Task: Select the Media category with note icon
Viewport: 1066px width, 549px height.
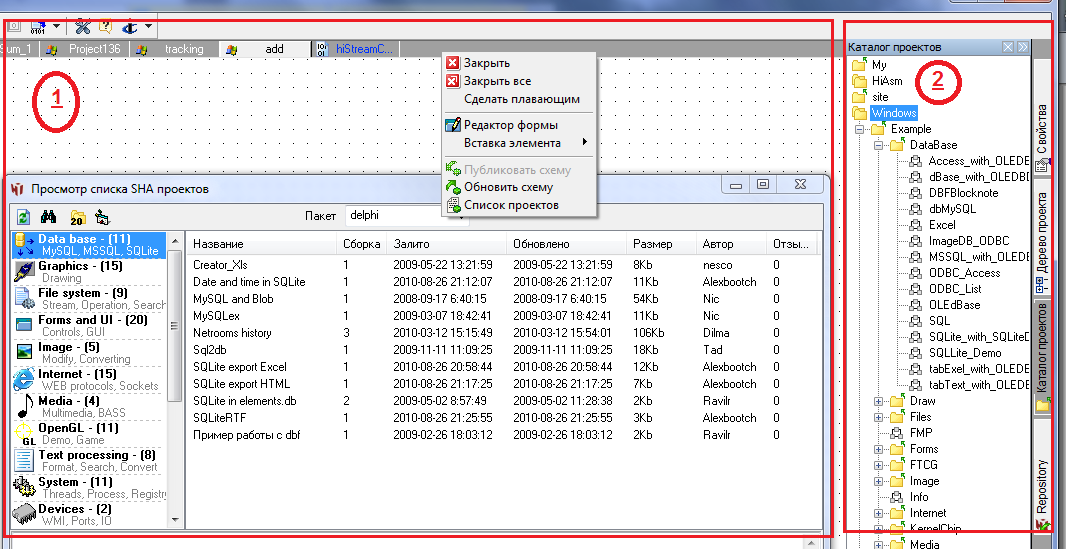Action: (x=69, y=401)
